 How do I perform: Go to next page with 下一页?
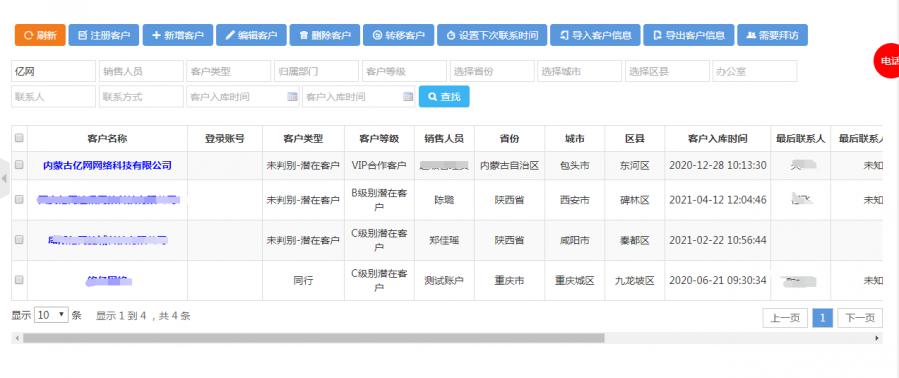coord(860,318)
